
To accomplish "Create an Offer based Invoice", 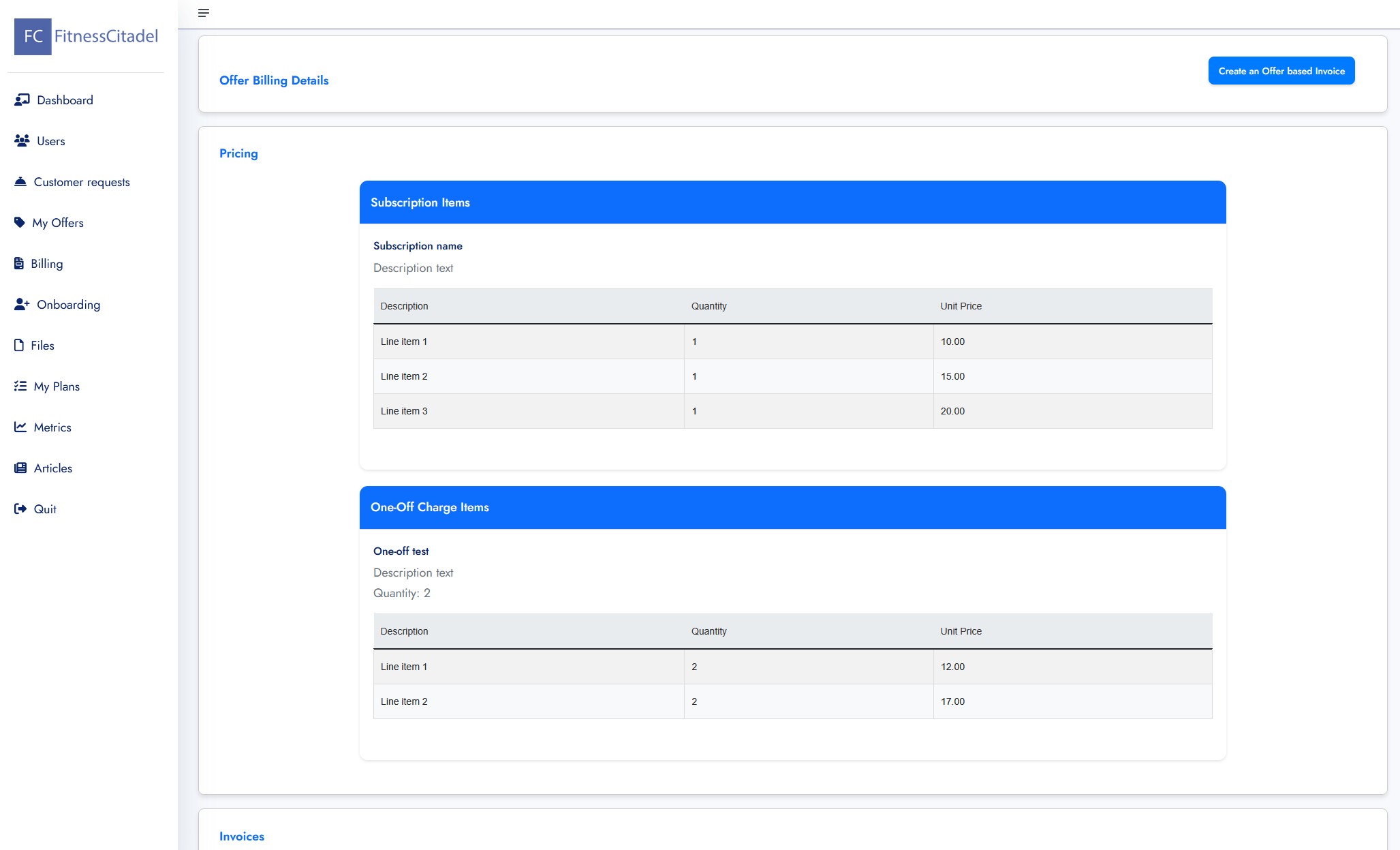I will tap(1281, 71).
